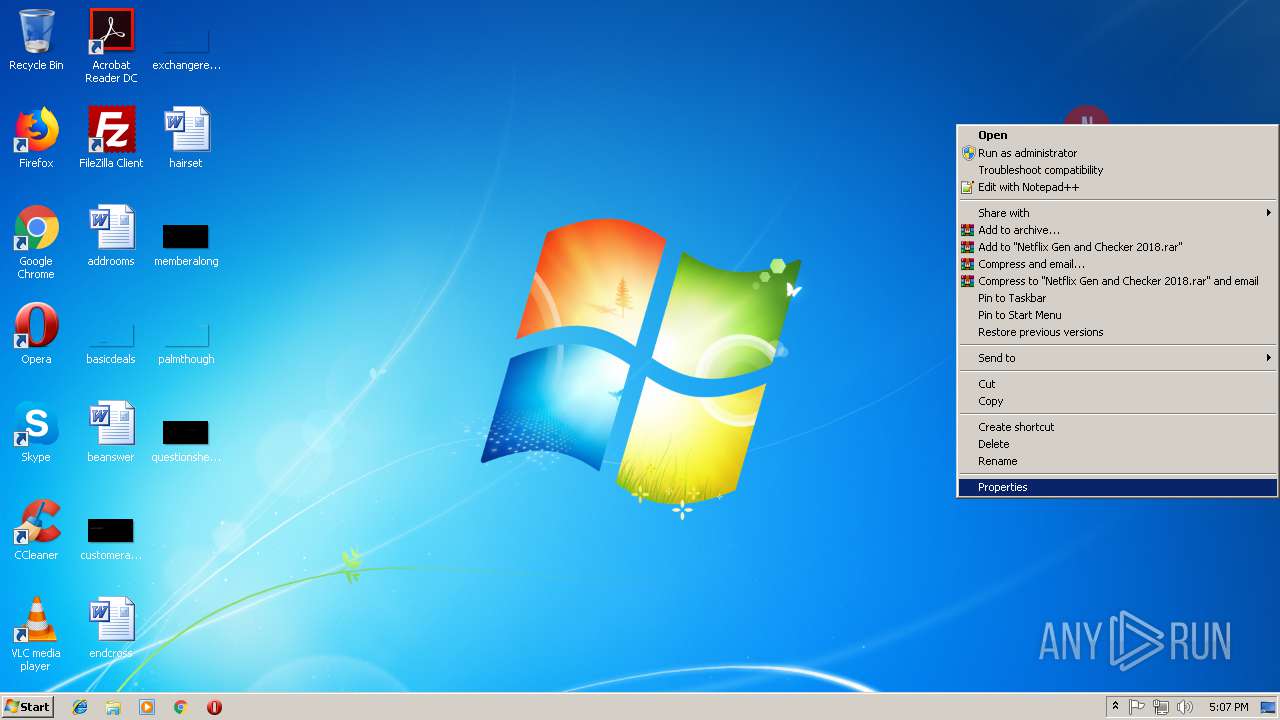The height and width of the screenshot is (720, 1280).
Task: Choose Create shortcut
Action: [x=1117, y=427]
